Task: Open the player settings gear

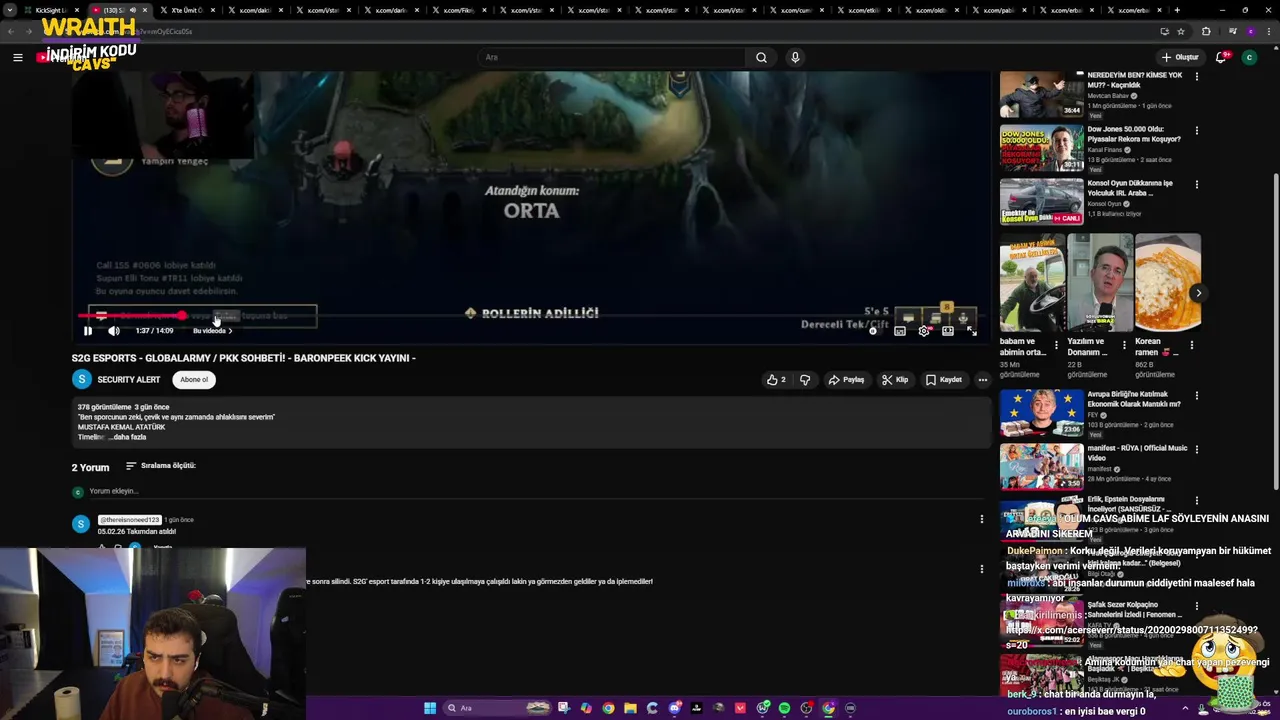Action: 924,331
